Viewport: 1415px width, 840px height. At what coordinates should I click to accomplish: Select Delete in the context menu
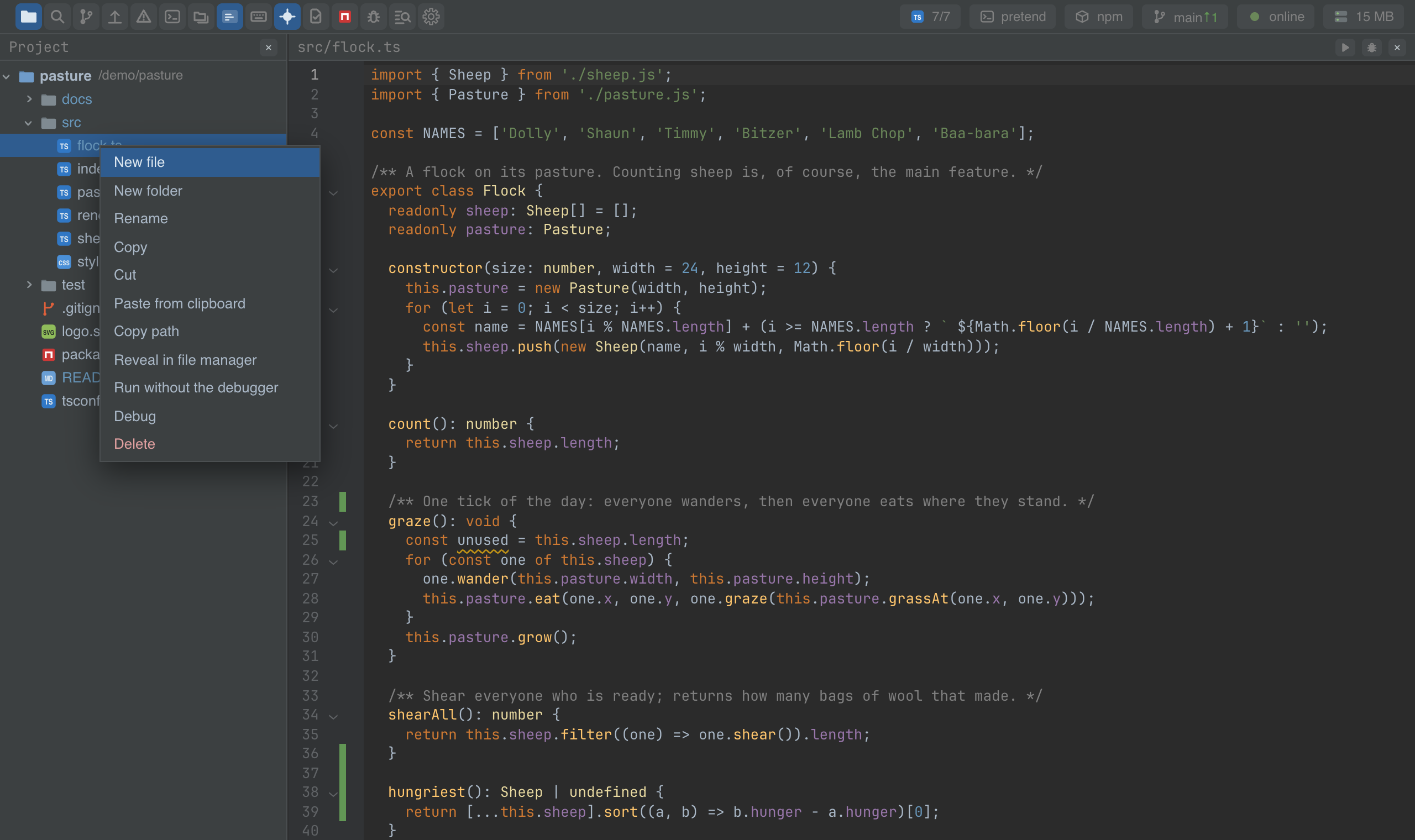210,444
